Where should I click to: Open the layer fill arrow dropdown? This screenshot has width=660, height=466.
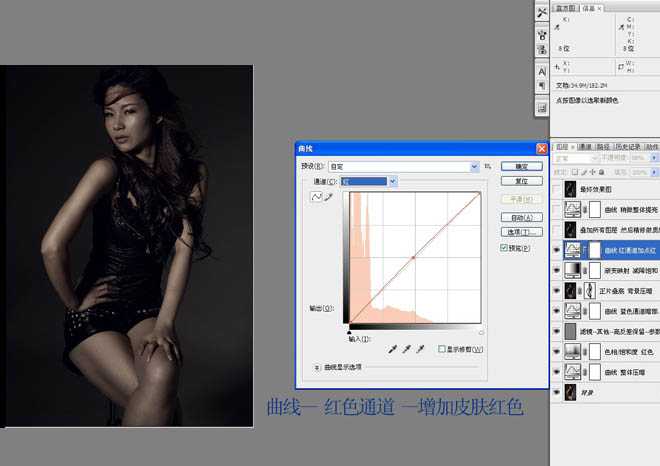pos(654,172)
